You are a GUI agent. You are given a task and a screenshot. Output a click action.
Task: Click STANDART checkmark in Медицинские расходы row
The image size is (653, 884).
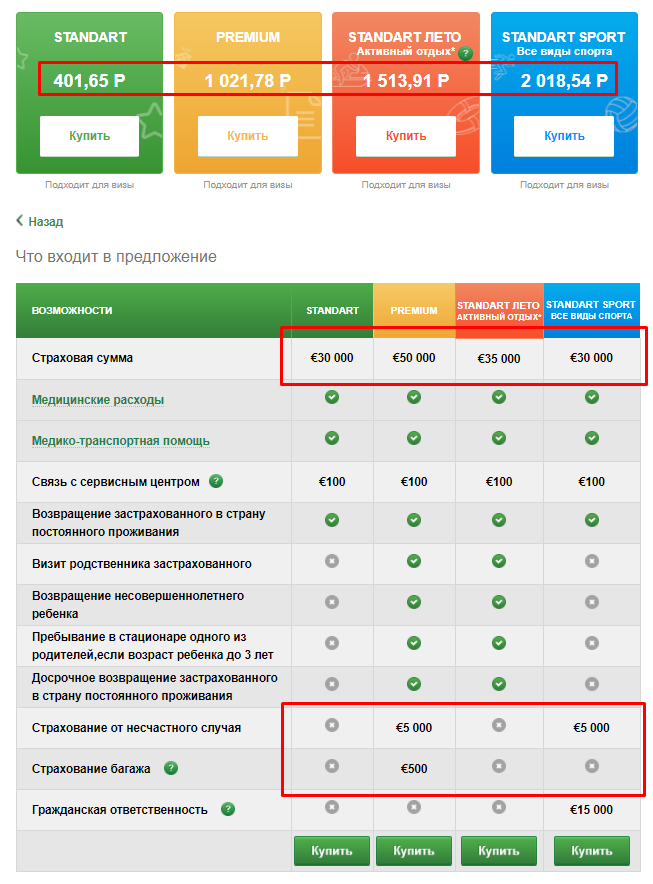pos(332,397)
